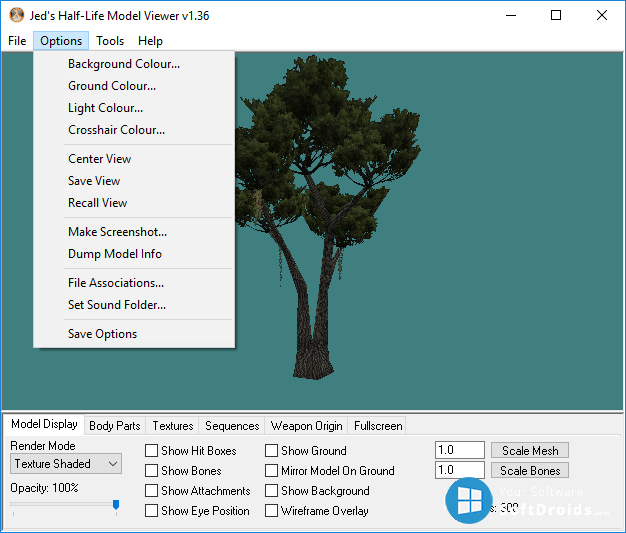This screenshot has width=626, height=533.
Task: Close the open Options menu
Action: (x=61, y=41)
